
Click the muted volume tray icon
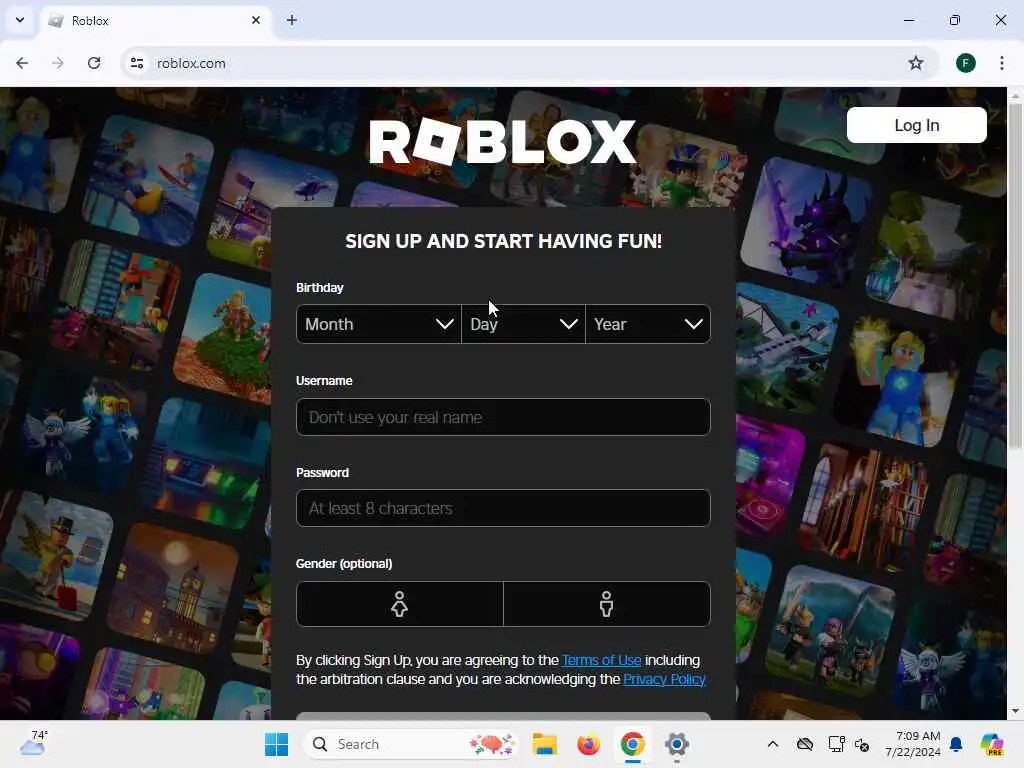point(862,744)
